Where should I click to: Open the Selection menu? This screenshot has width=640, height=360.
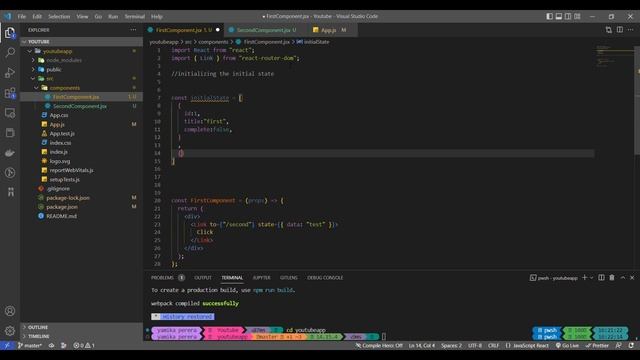click(59, 16)
